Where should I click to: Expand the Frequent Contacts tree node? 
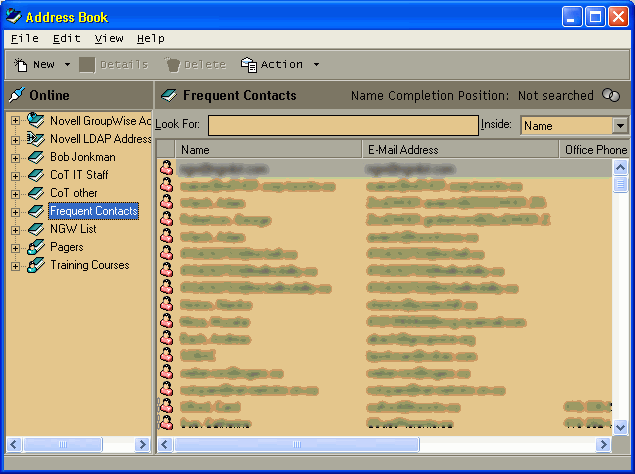coord(15,212)
